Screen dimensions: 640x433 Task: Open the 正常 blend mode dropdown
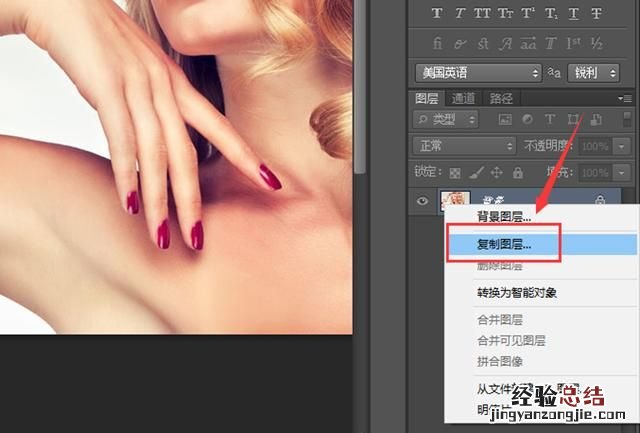pos(464,146)
